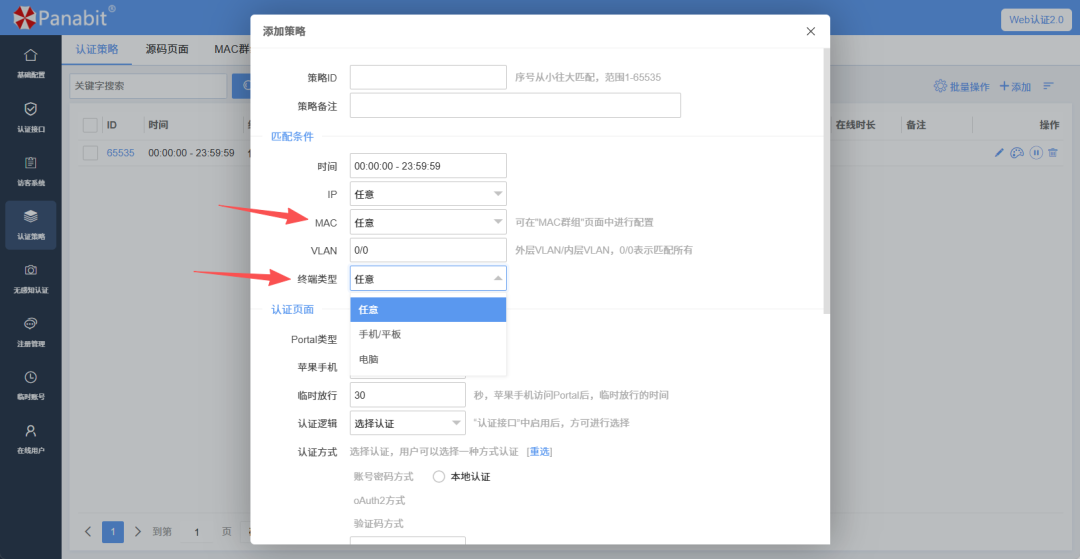
Task: Choose 手机/平板 in the terminal type list
Action: [x=428, y=335]
